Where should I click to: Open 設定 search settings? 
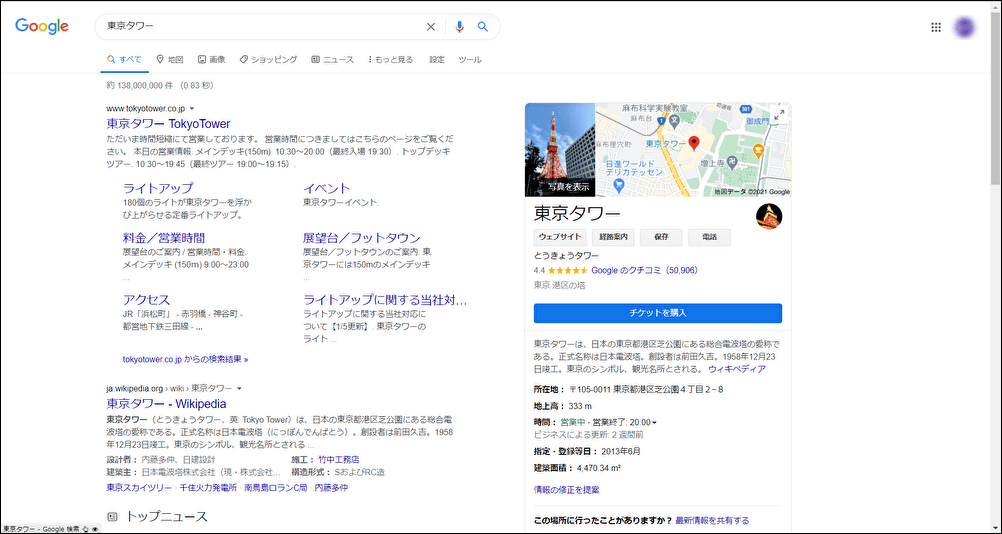point(437,59)
